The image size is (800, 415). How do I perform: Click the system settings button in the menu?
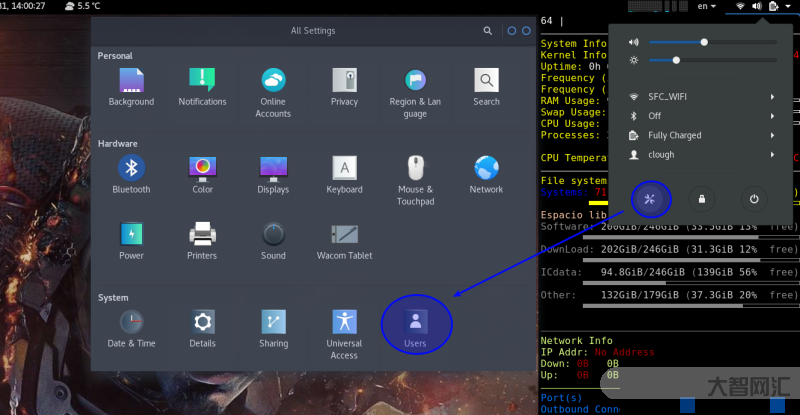pos(650,199)
